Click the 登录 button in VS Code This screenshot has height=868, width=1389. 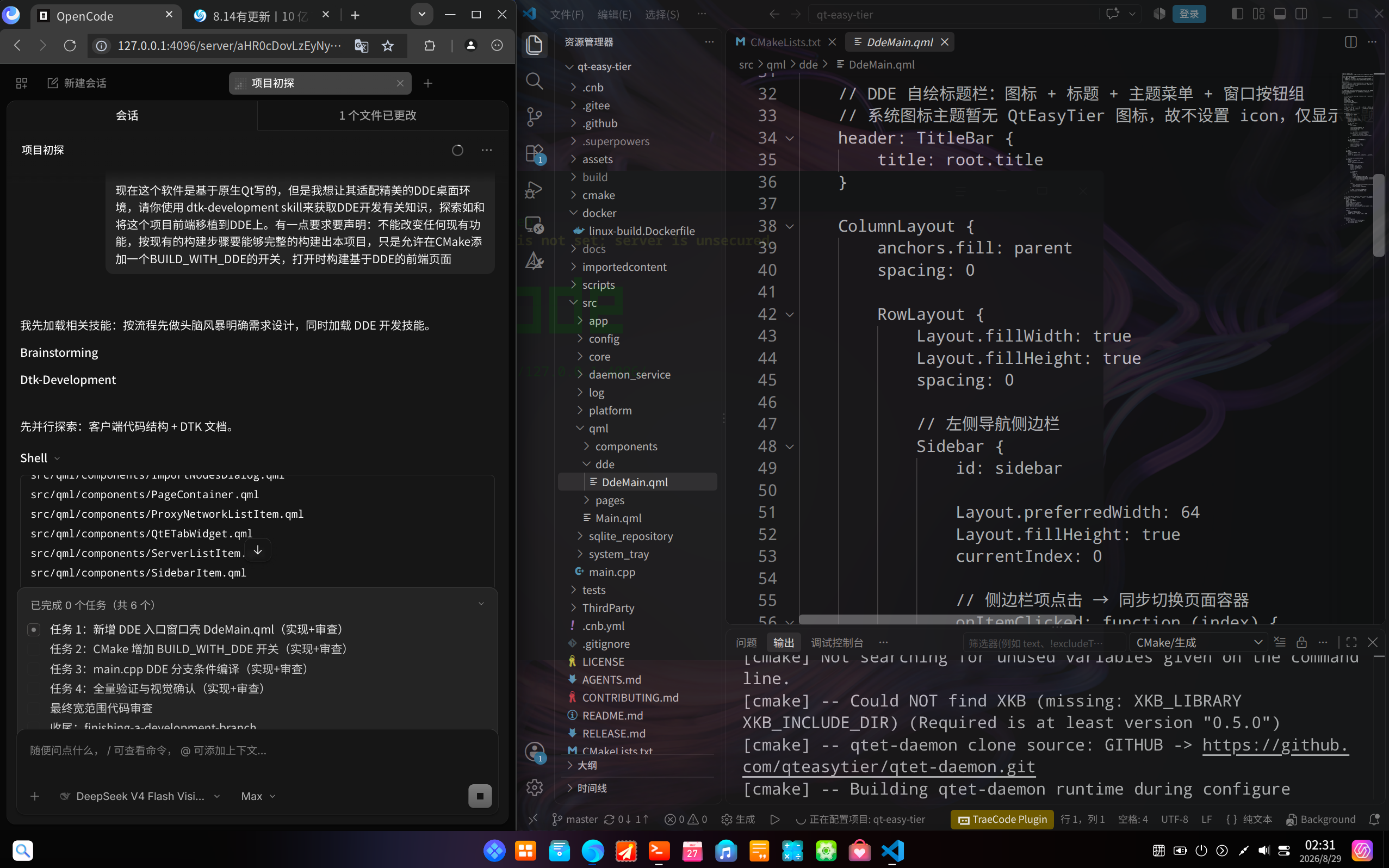pyautogui.click(x=1189, y=14)
